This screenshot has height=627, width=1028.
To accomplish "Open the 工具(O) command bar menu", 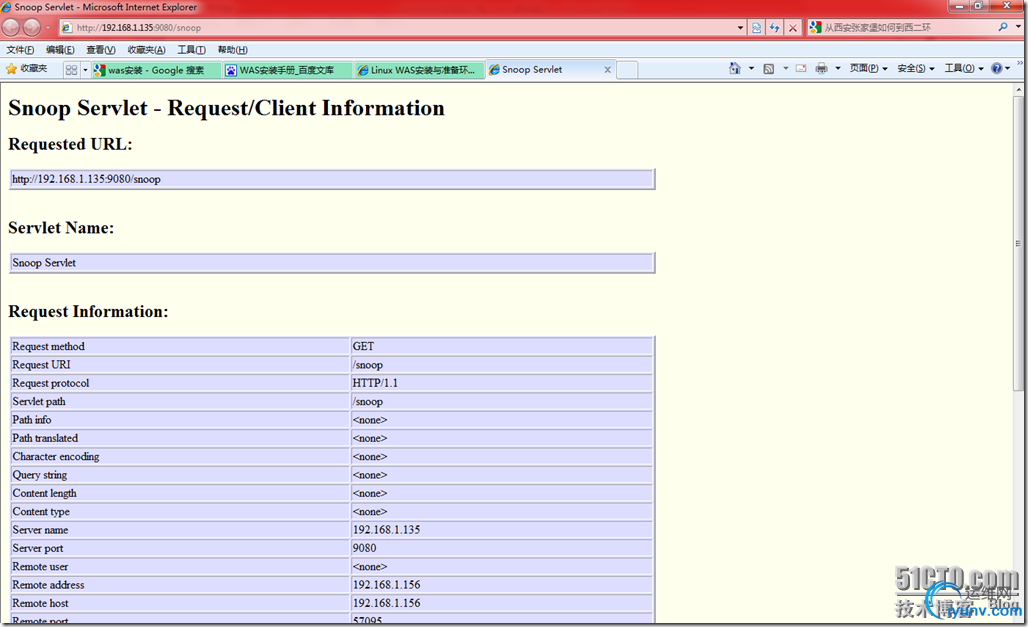I will (x=964, y=68).
